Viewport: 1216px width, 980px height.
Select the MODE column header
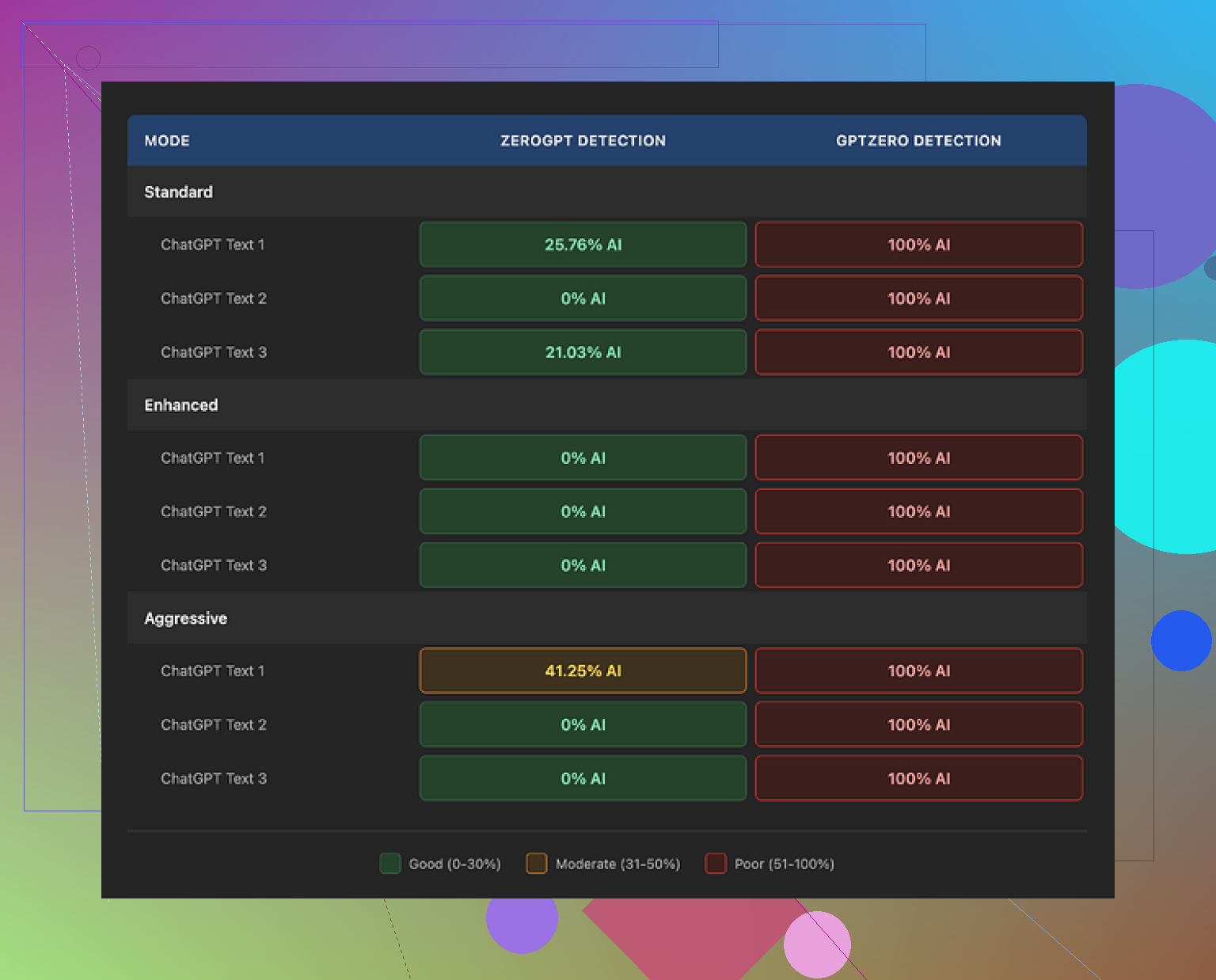[167, 141]
